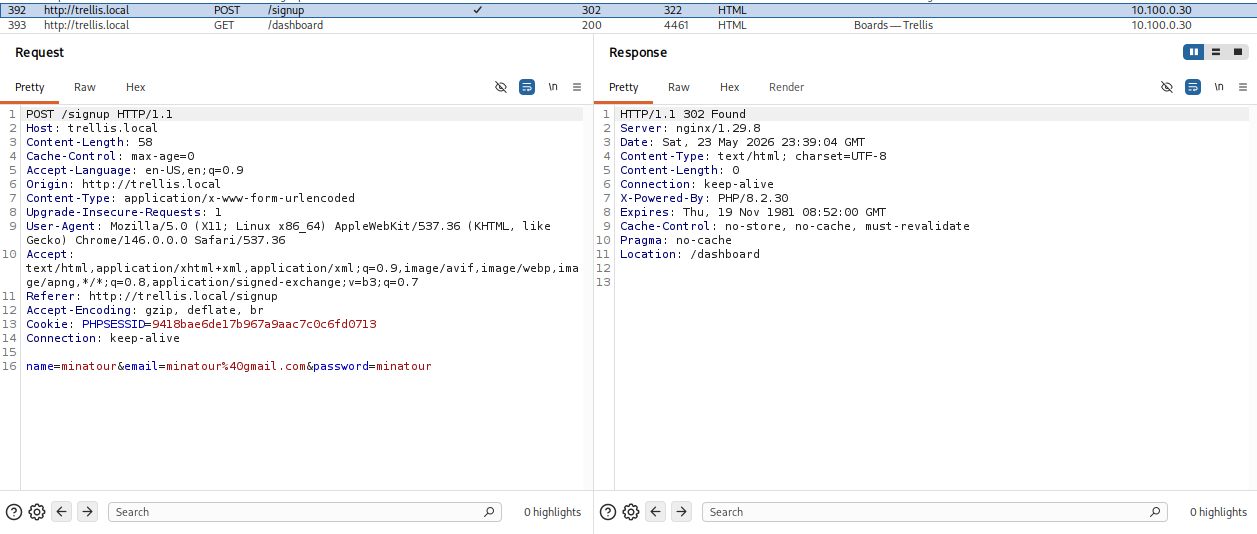Open search settings gear below Response panel

[631, 512]
